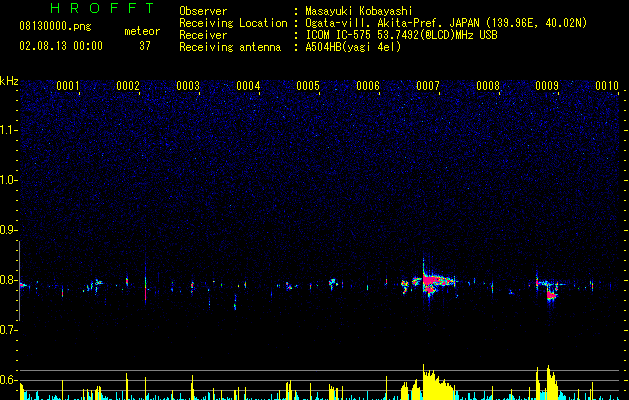Image resolution: width=629 pixels, height=400 pixels.
Task: Click the kHz axis unit label
Action: pos(9,81)
